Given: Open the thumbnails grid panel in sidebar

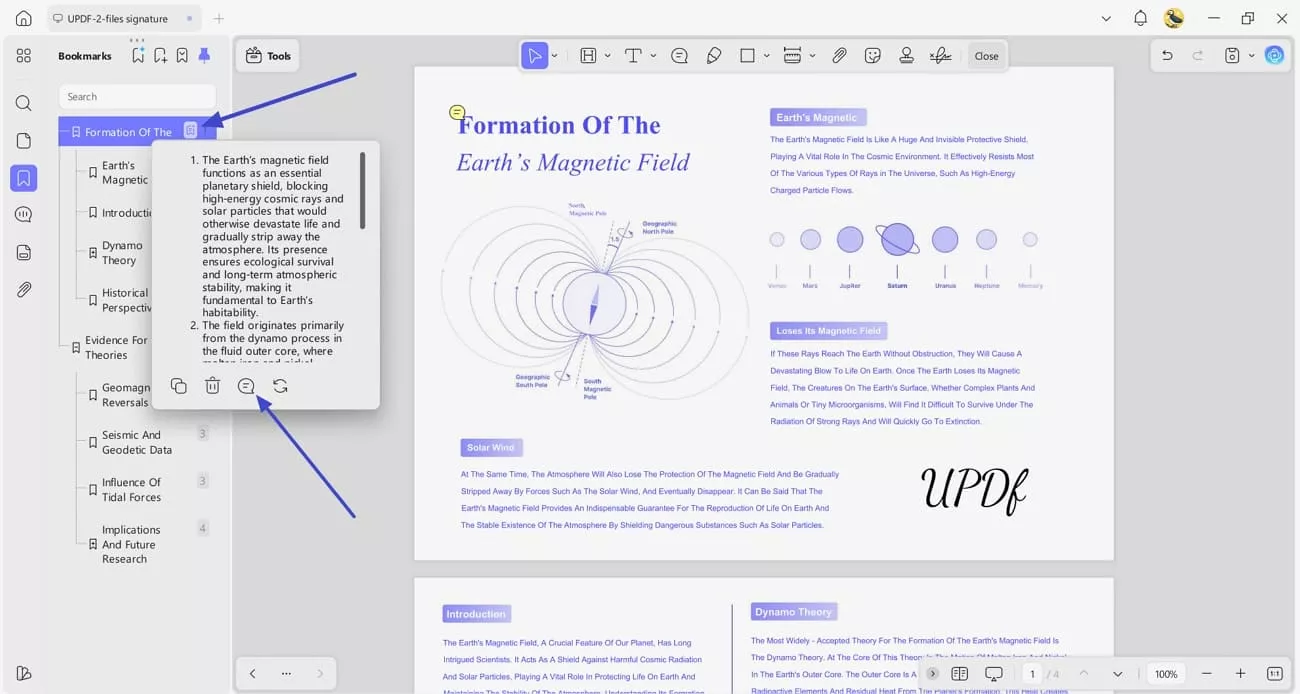Looking at the screenshot, I should (23, 56).
